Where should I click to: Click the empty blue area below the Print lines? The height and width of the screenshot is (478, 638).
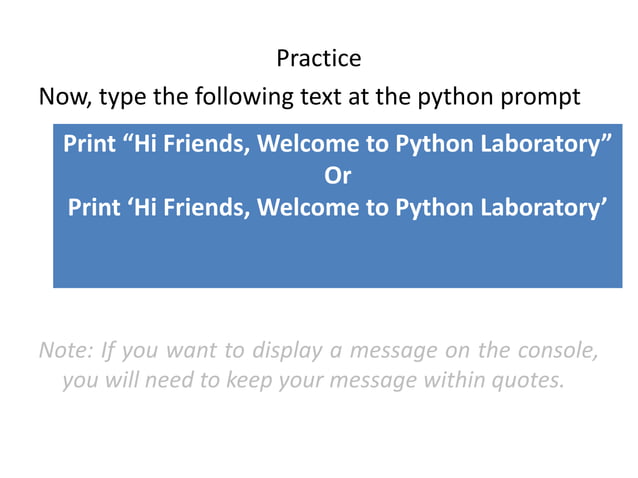[x=337, y=255]
